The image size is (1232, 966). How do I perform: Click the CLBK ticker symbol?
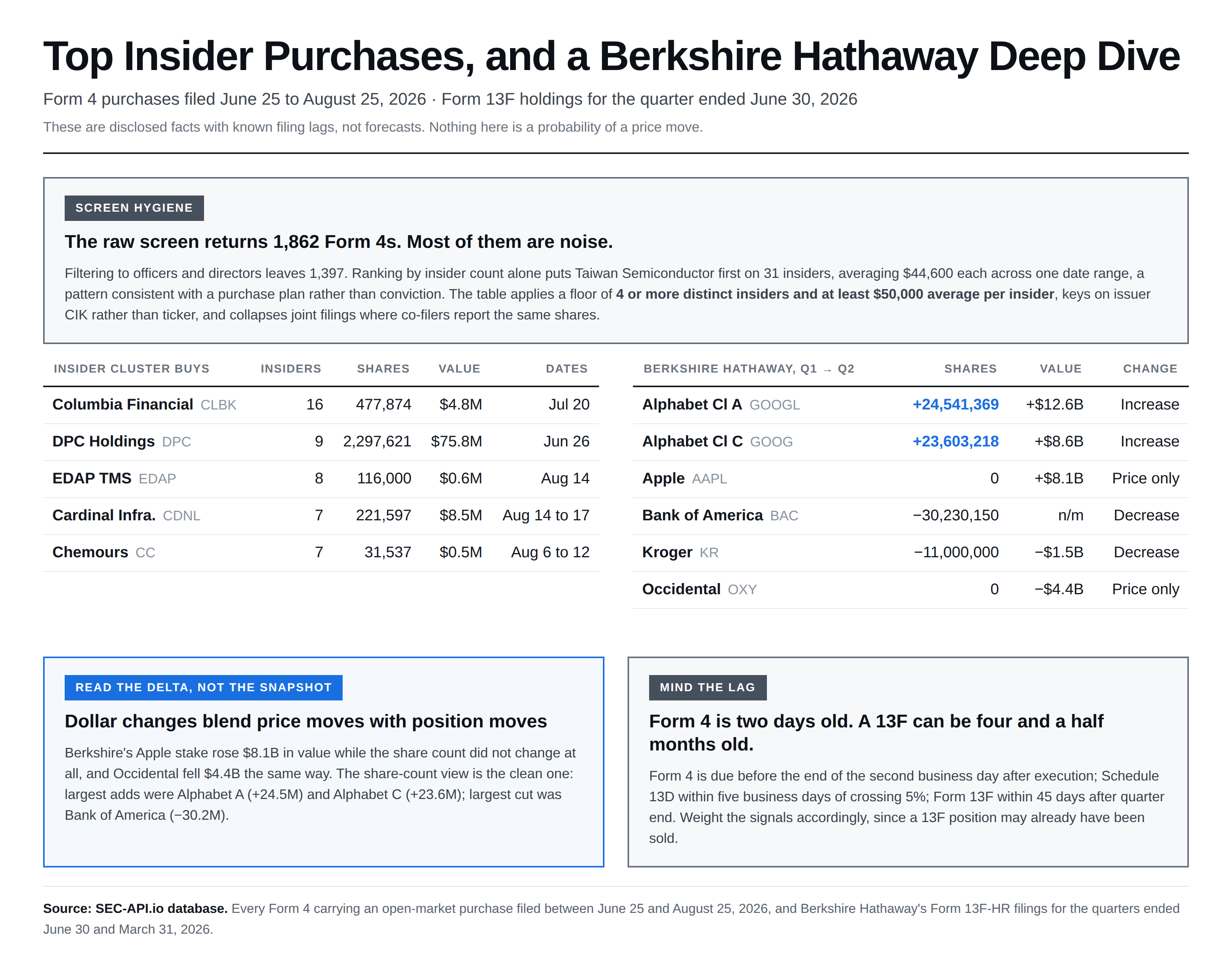click(218, 405)
